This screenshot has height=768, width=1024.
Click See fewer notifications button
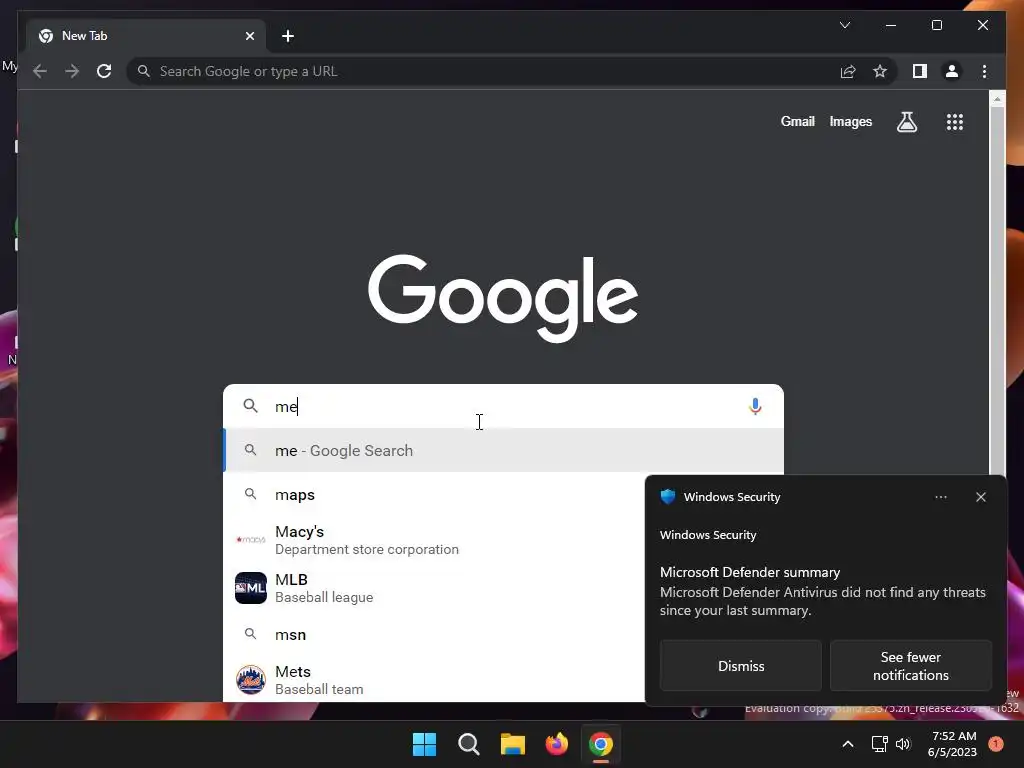click(x=910, y=665)
